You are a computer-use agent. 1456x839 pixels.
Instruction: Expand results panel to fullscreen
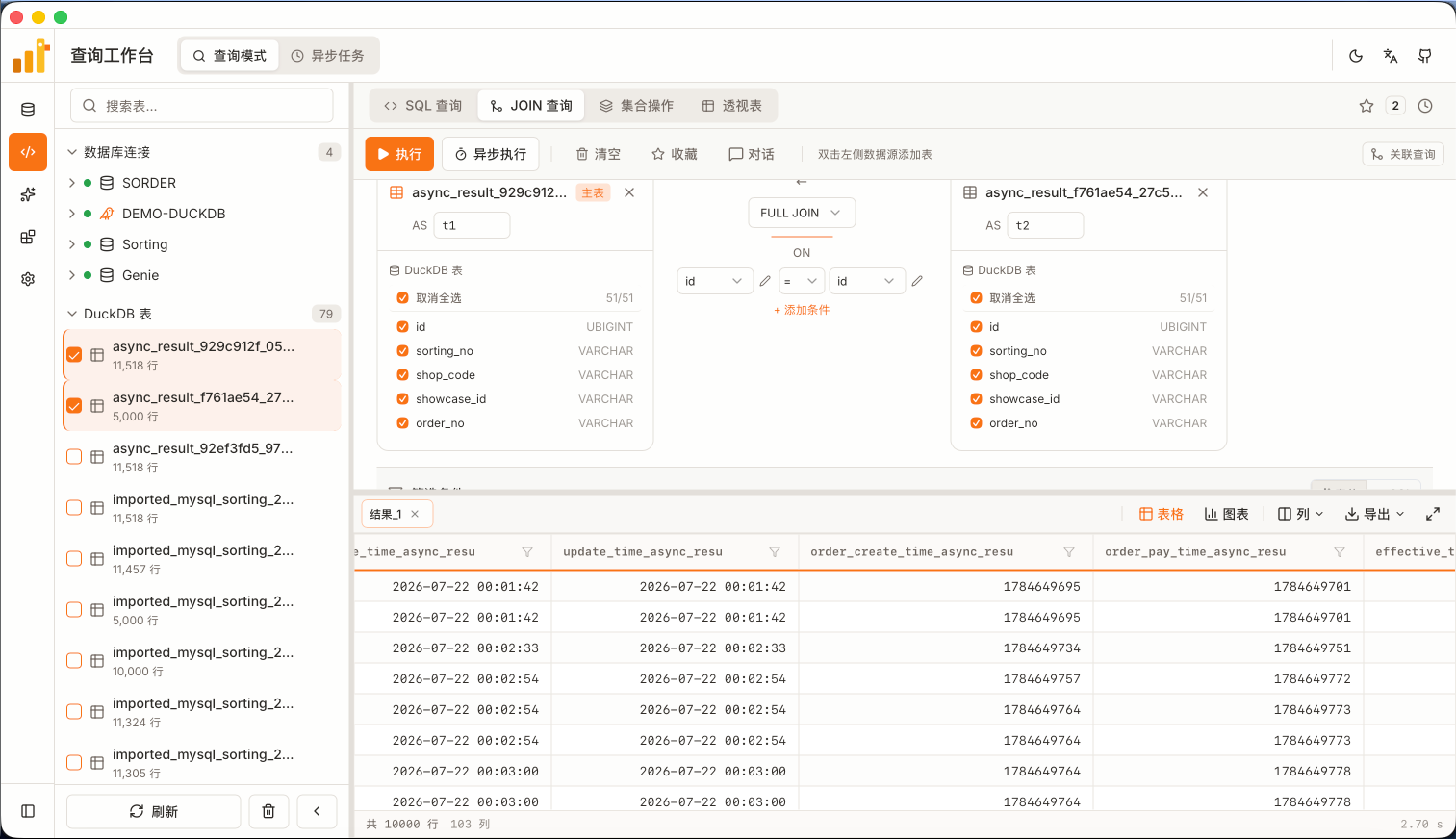pos(1433,514)
